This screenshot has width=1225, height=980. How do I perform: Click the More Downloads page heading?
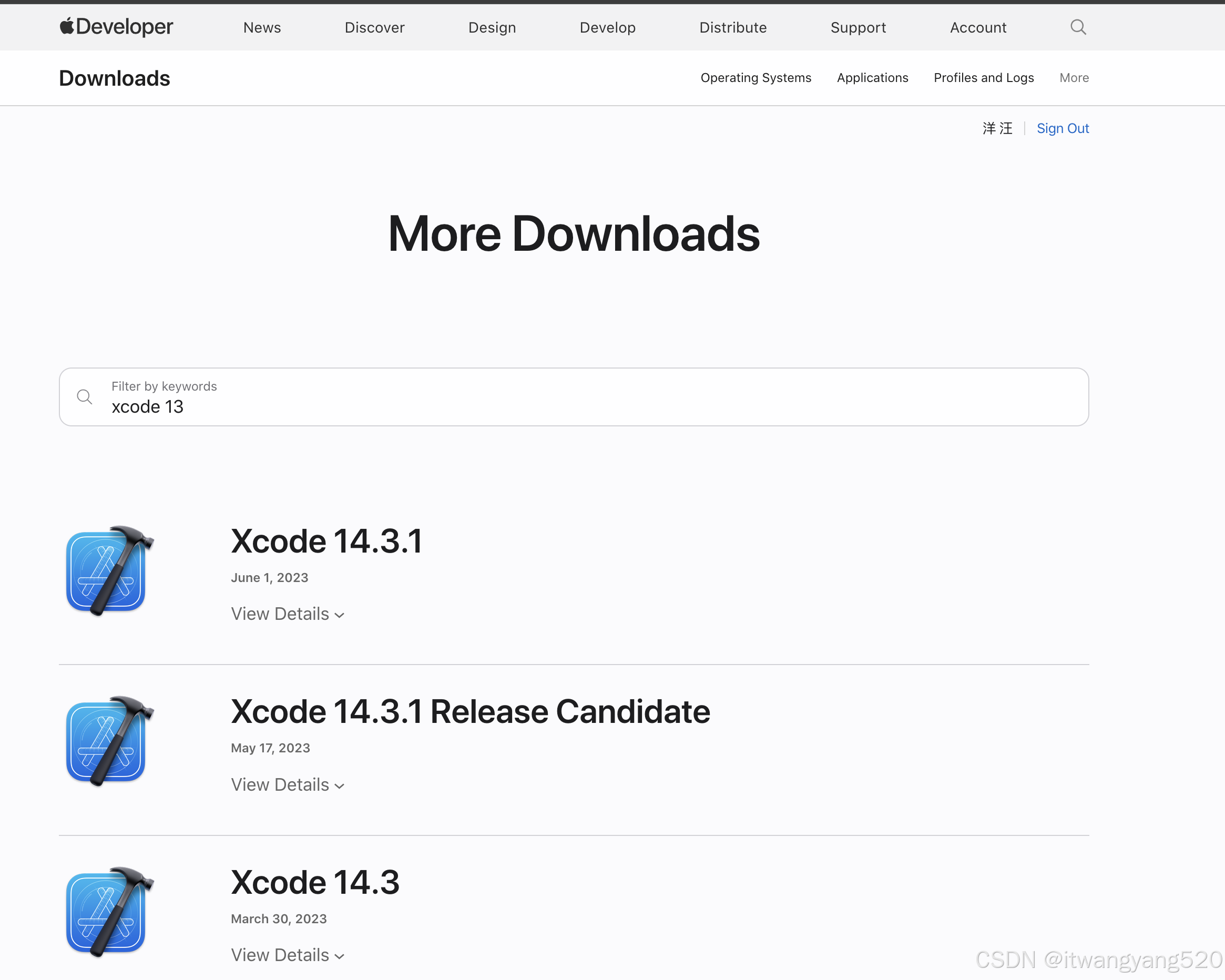(574, 233)
